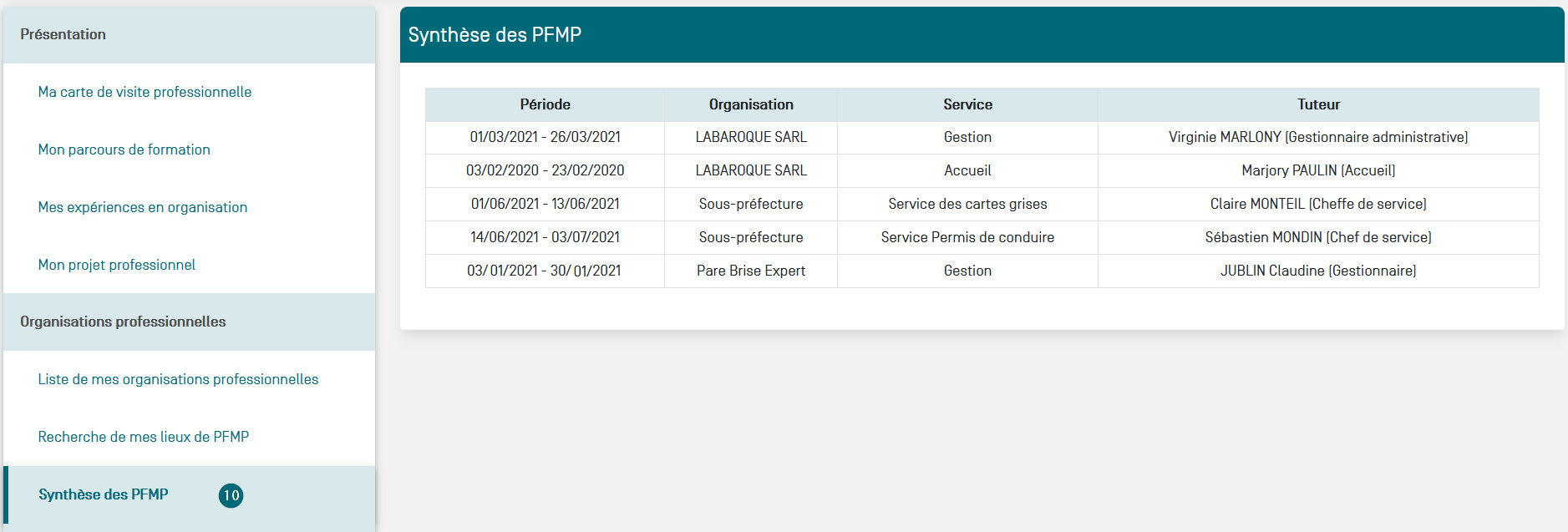Collapse the Présentation section header

click(x=63, y=34)
